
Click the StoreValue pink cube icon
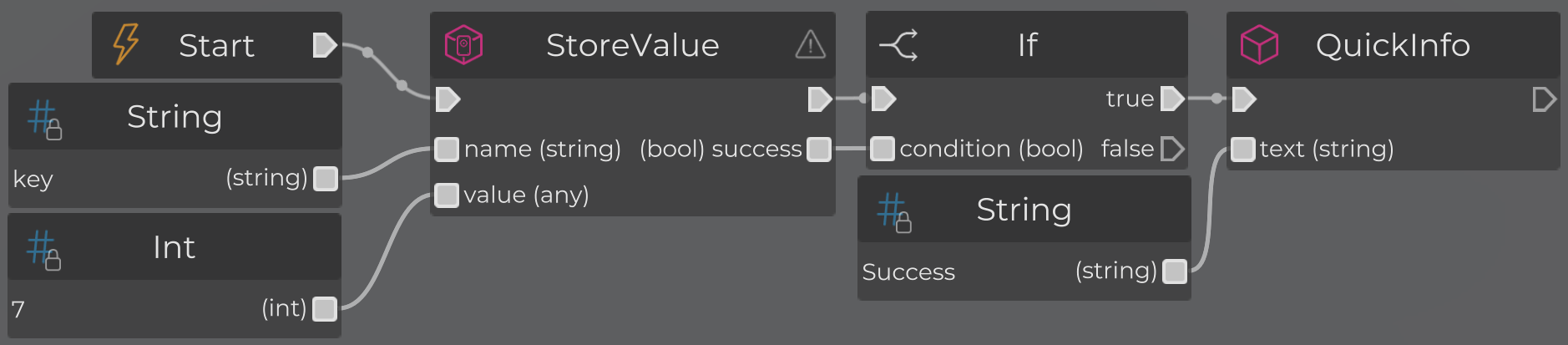(463, 44)
